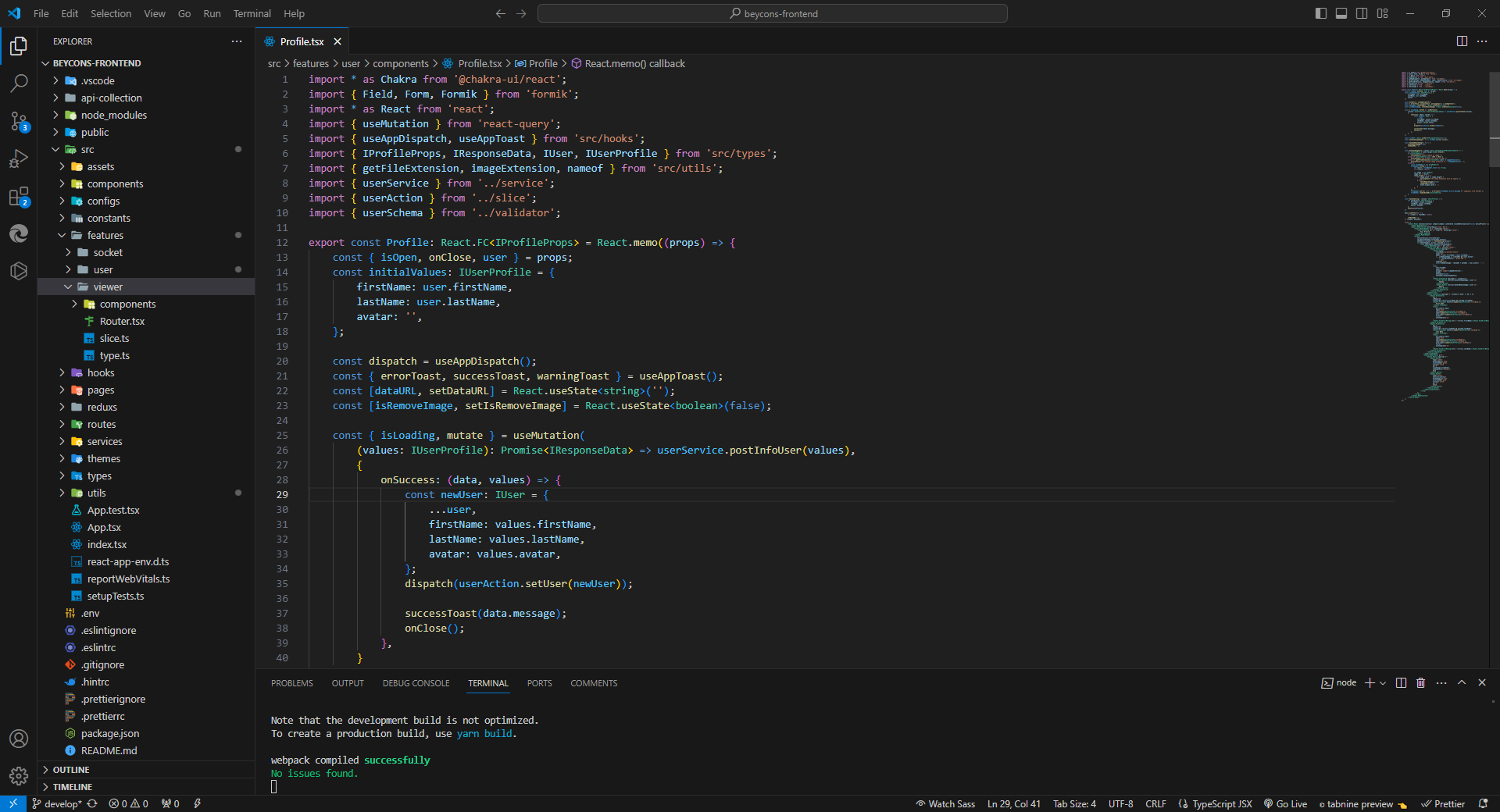
Task: Toggle secondary side bar visibility
Action: coord(1362,13)
